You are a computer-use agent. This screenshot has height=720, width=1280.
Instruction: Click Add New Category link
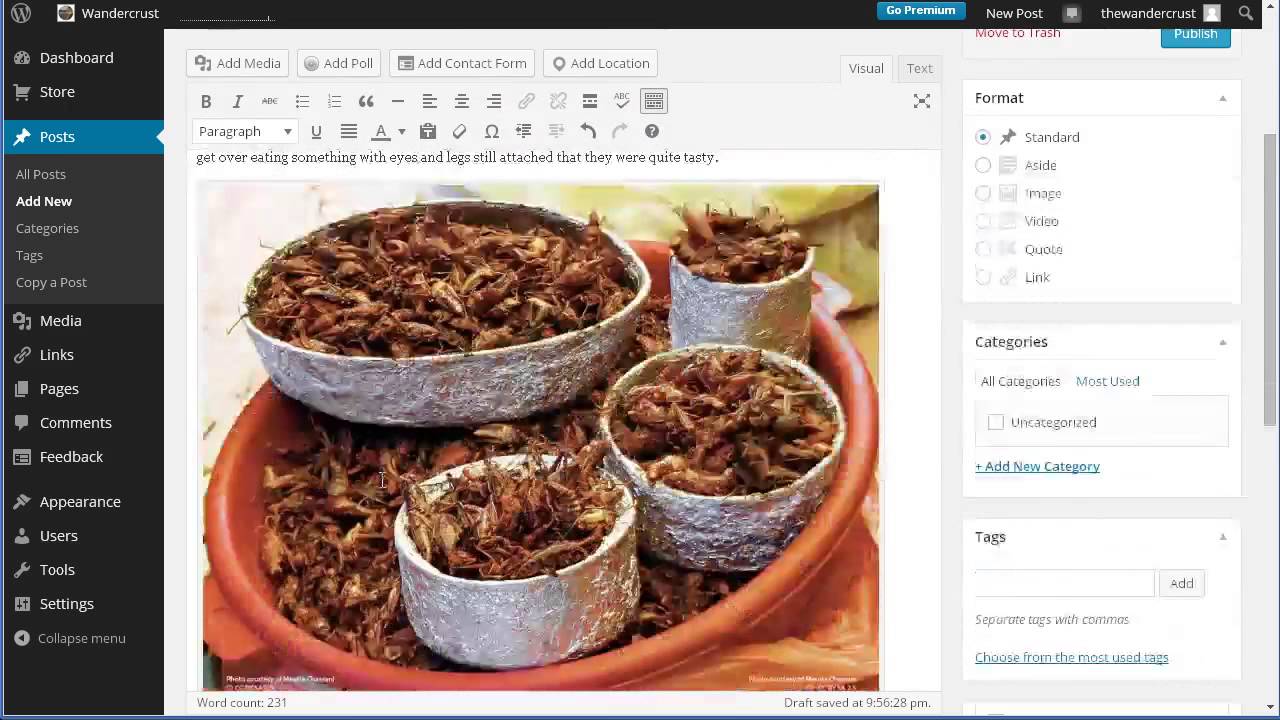coord(1037,466)
